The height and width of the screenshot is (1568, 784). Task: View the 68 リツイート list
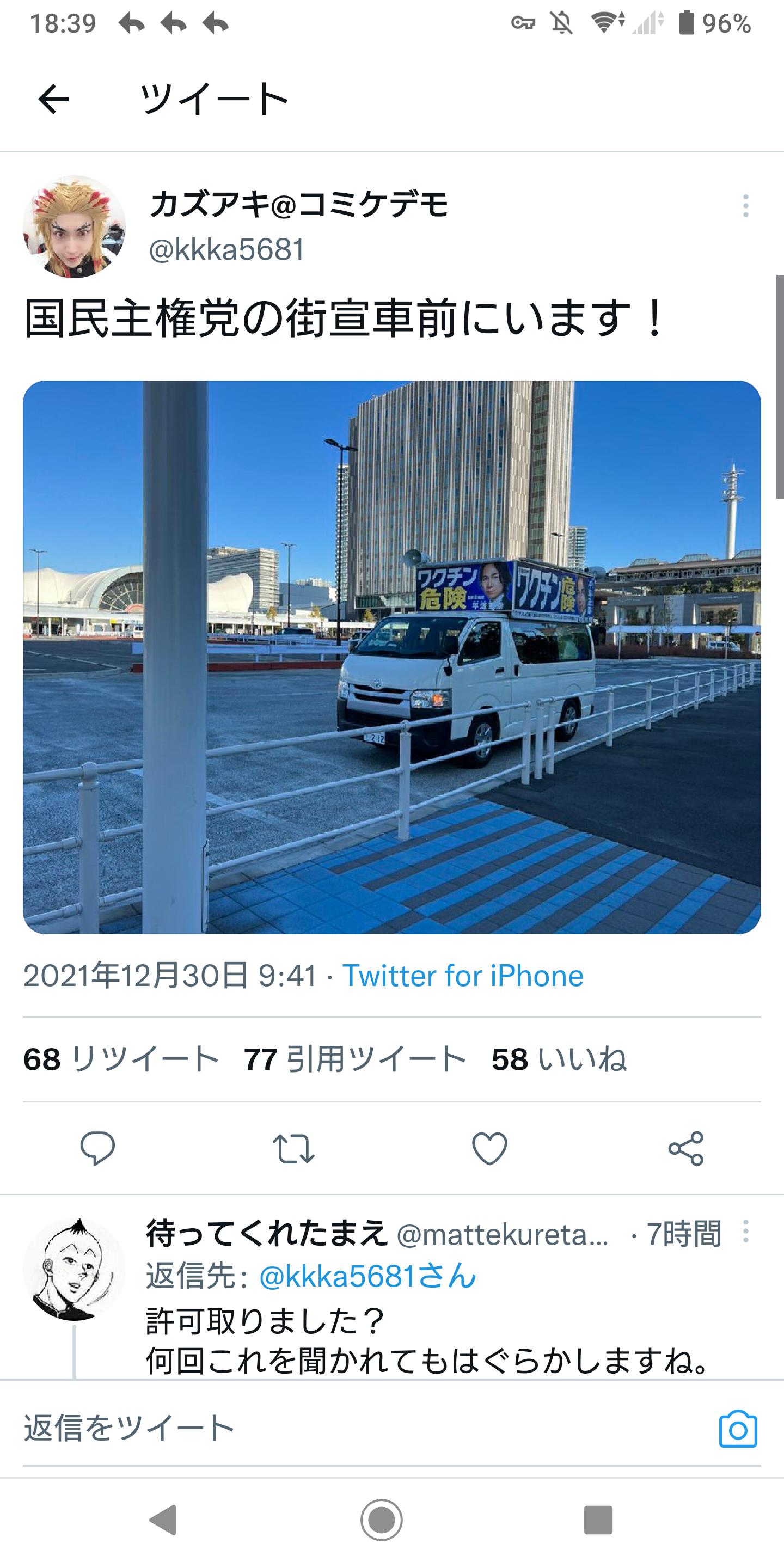pyautogui.click(x=121, y=1059)
